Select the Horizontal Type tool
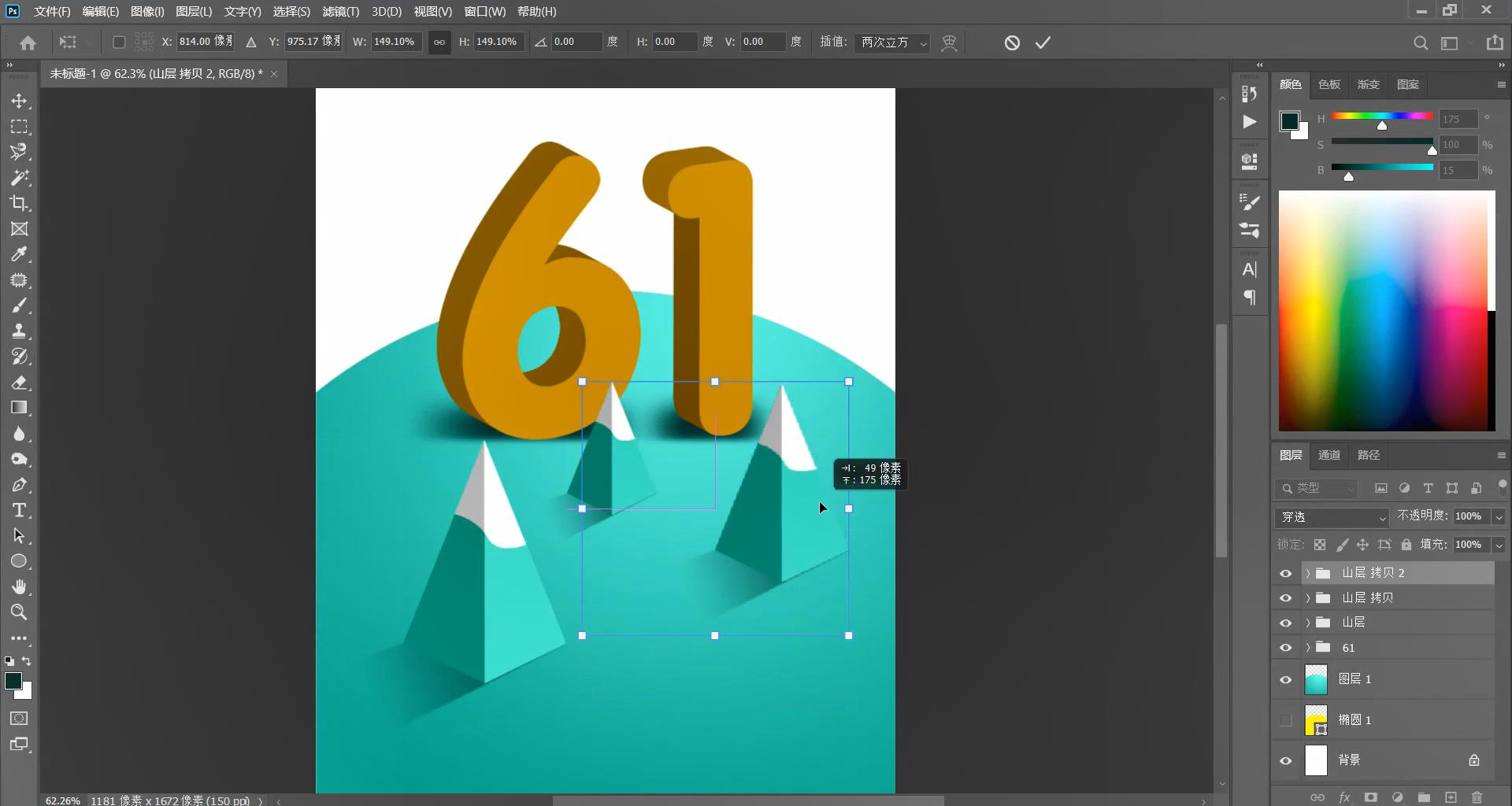This screenshot has width=1512, height=806. click(x=20, y=510)
